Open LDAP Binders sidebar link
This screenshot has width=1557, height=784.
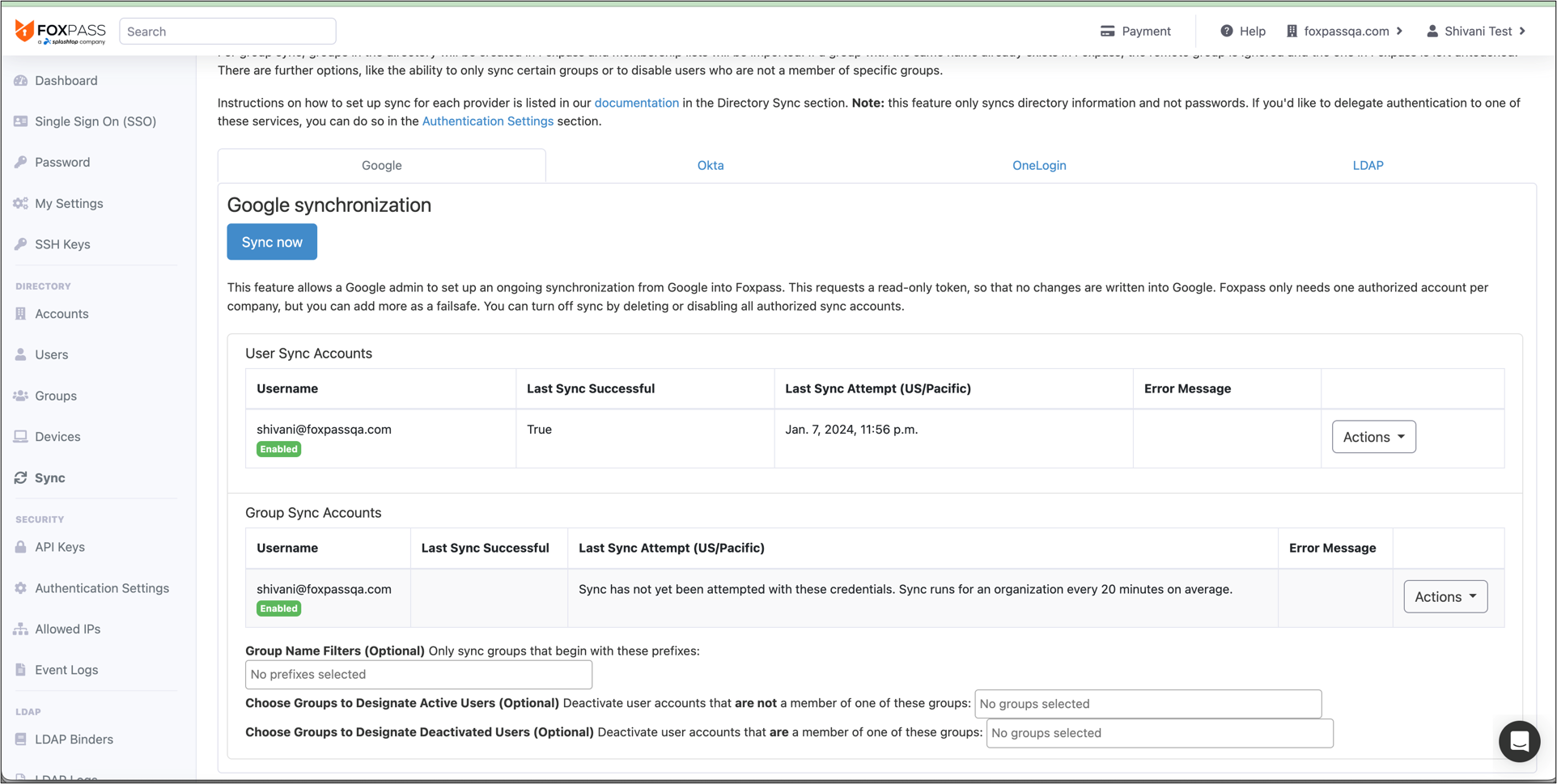pos(74,740)
